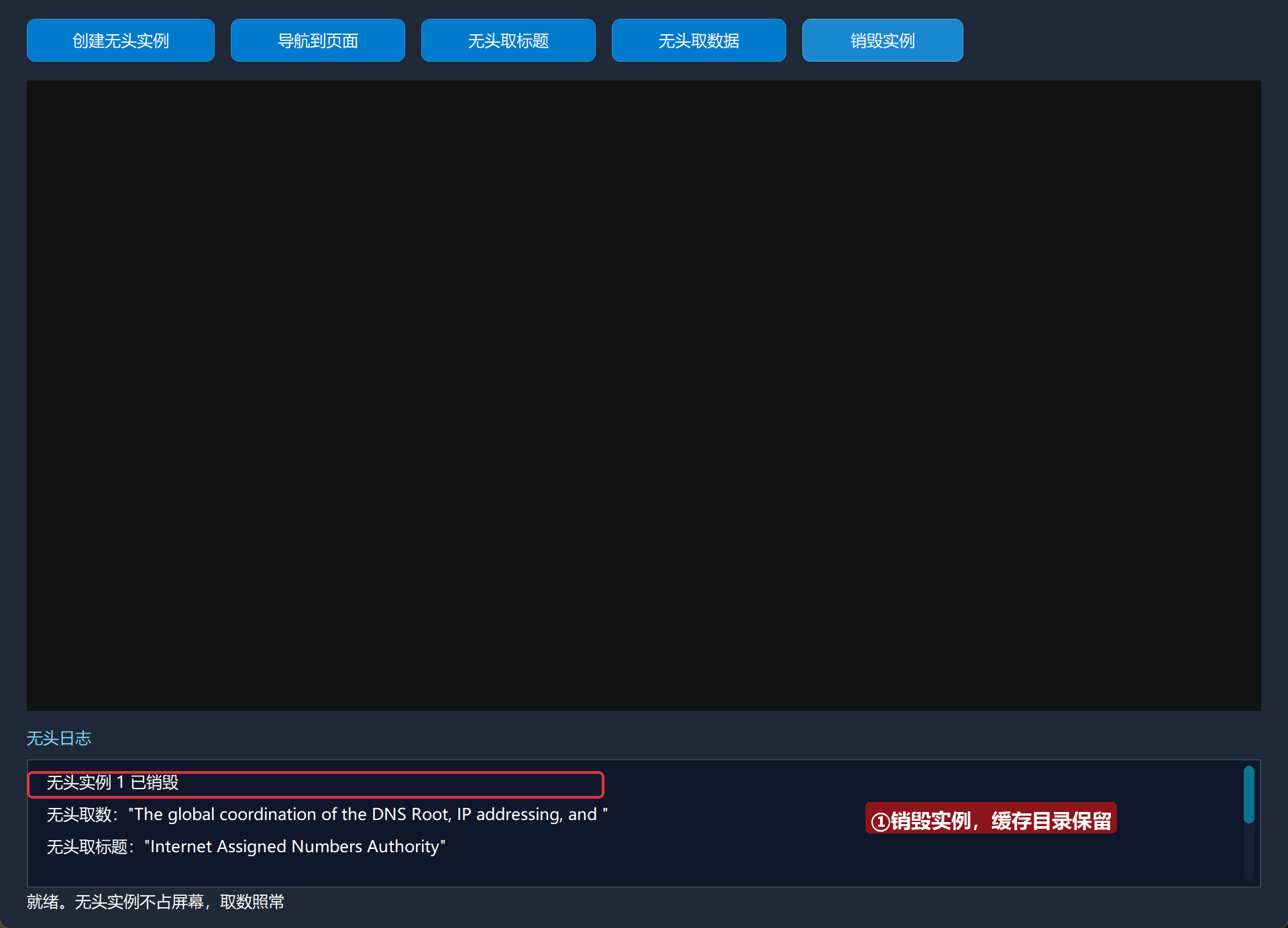Trigger the 无头取数据 button
Image resolution: width=1288 pixels, height=928 pixels.
click(x=699, y=40)
